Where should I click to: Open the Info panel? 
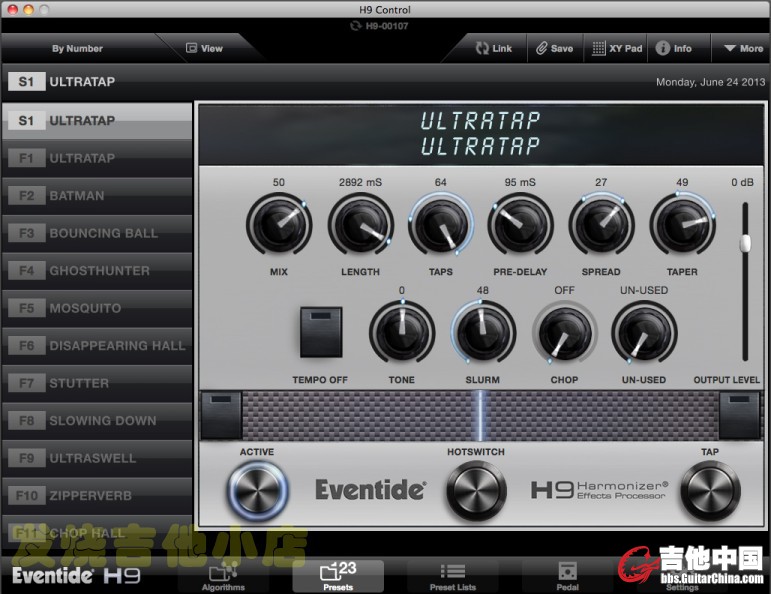click(x=674, y=48)
